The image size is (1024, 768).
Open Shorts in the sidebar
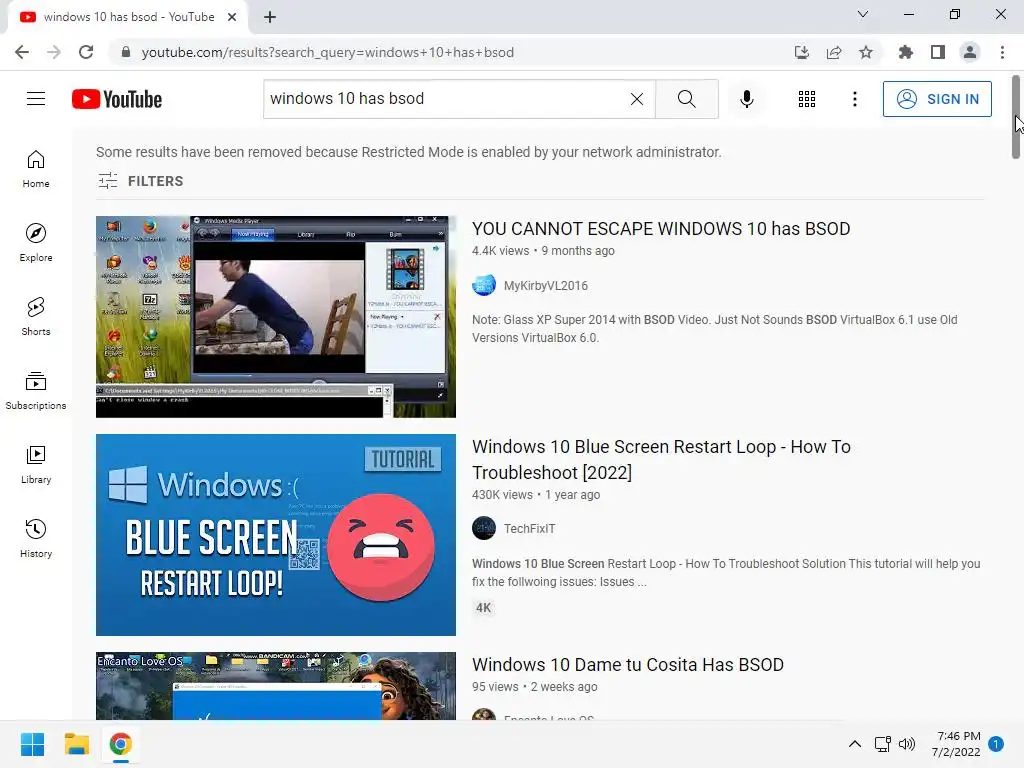(36, 317)
